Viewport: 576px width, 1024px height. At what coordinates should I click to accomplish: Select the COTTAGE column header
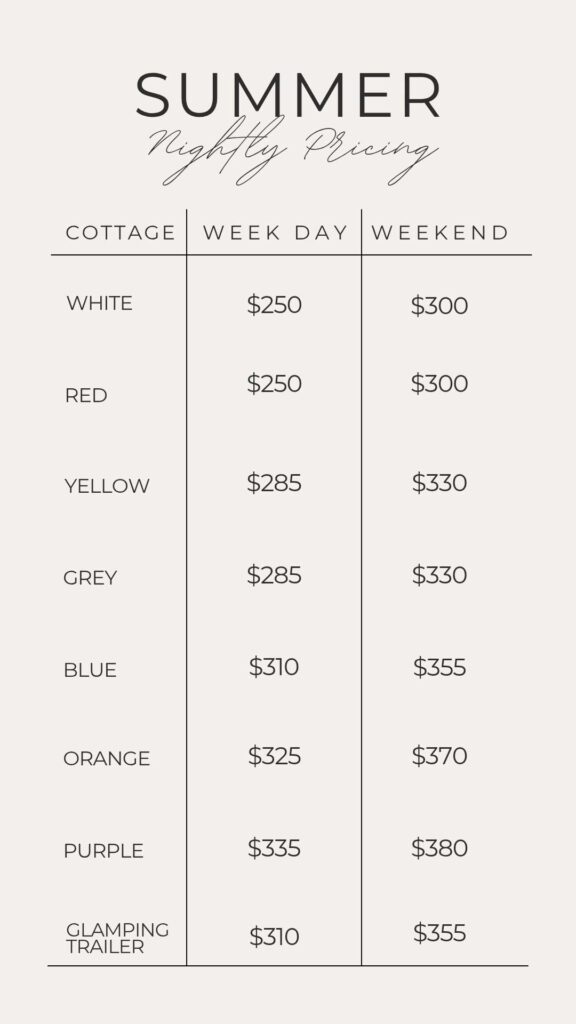tap(121, 232)
